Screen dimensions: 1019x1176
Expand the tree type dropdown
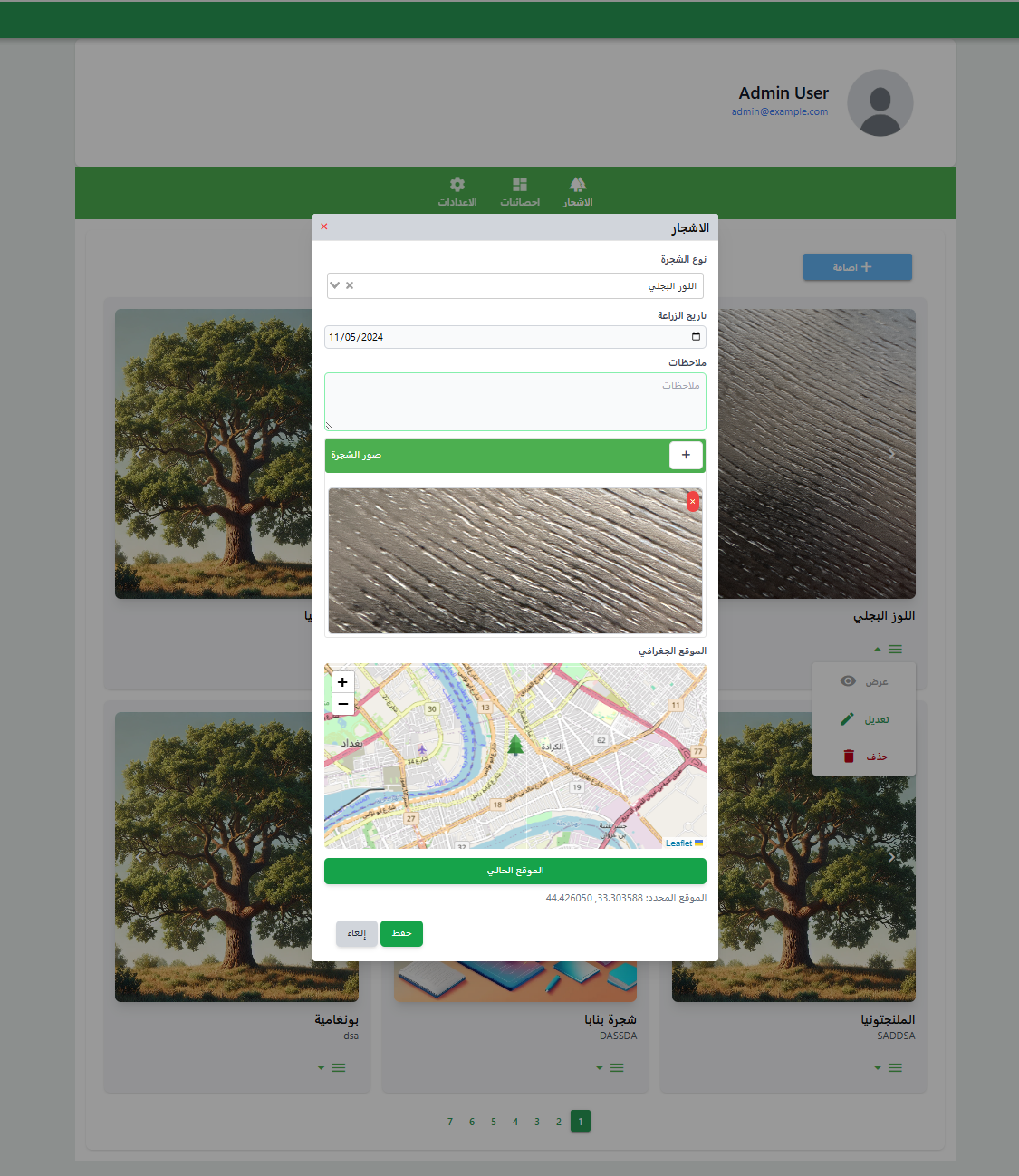point(335,285)
